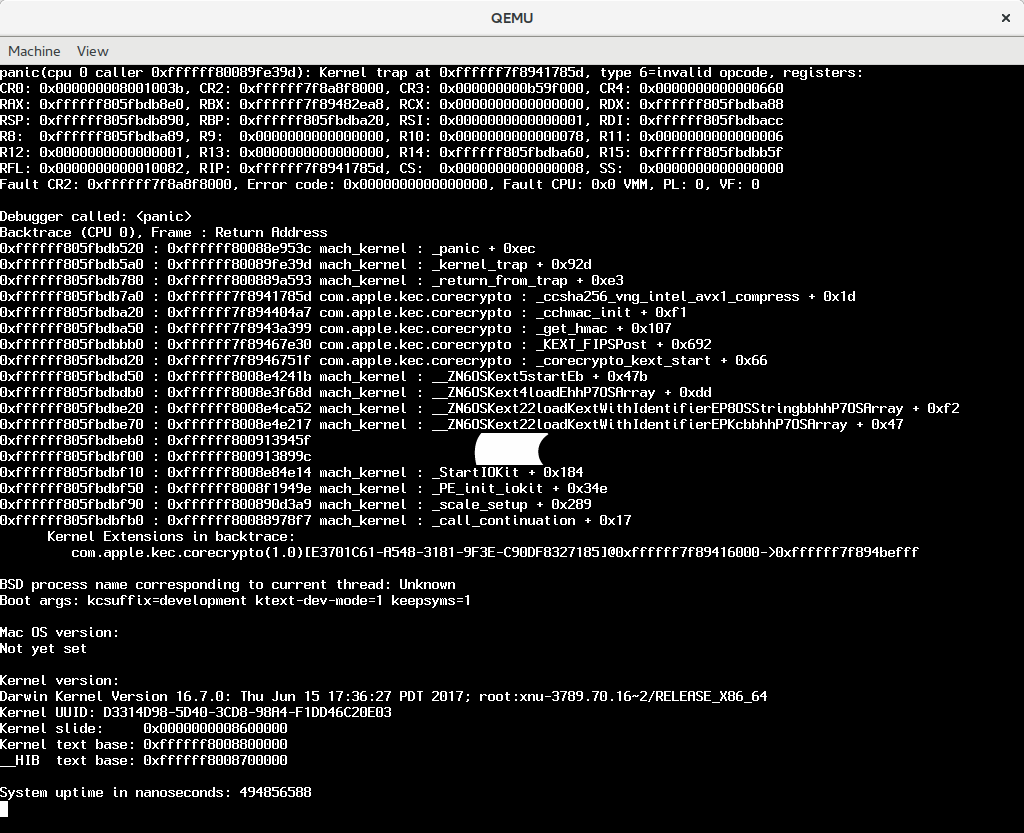Click the white blinking cursor block at bottom
This screenshot has width=1024, height=833.
pyautogui.click(x=4, y=809)
